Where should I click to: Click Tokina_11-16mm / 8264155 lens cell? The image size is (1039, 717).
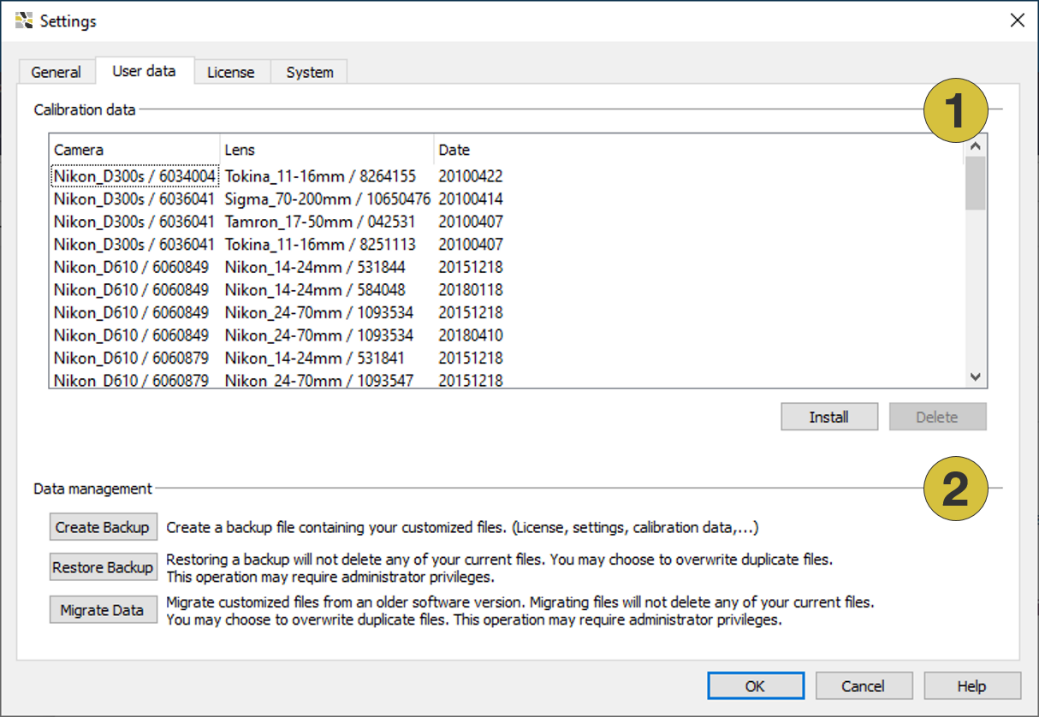coord(320,176)
